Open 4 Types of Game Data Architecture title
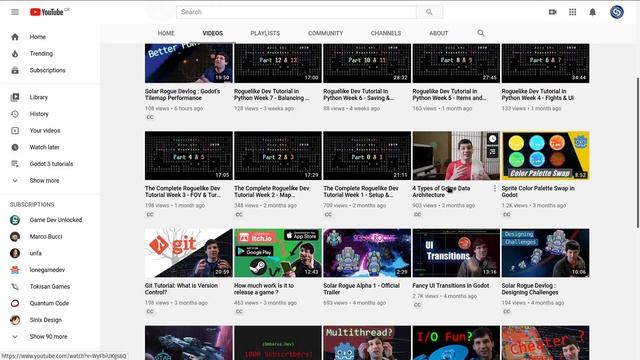640x360 pixels. pyautogui.click(x=441, y=192)
